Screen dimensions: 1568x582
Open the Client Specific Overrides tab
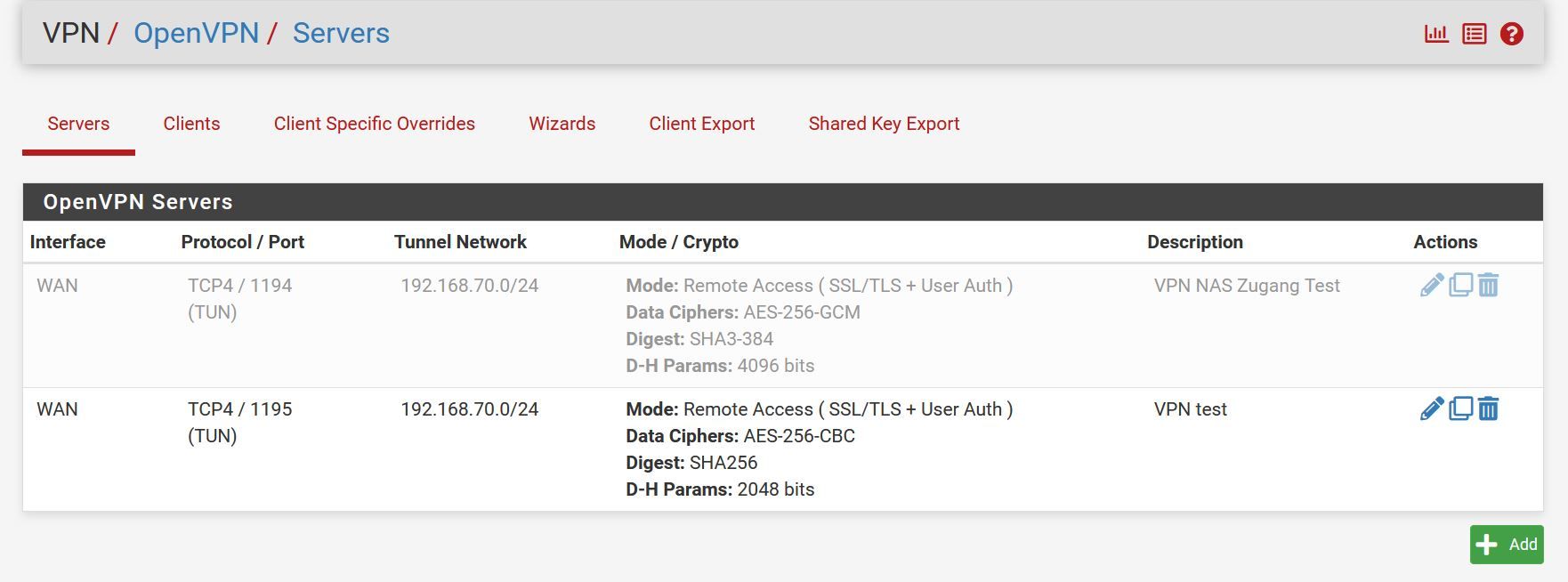point(374,124)
